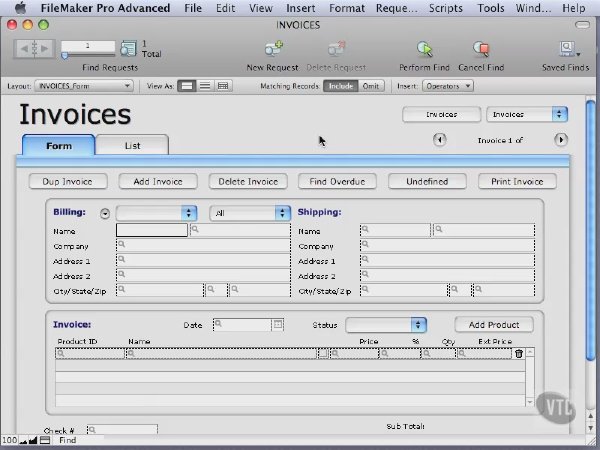Click the Add Product button

(494, 325)
